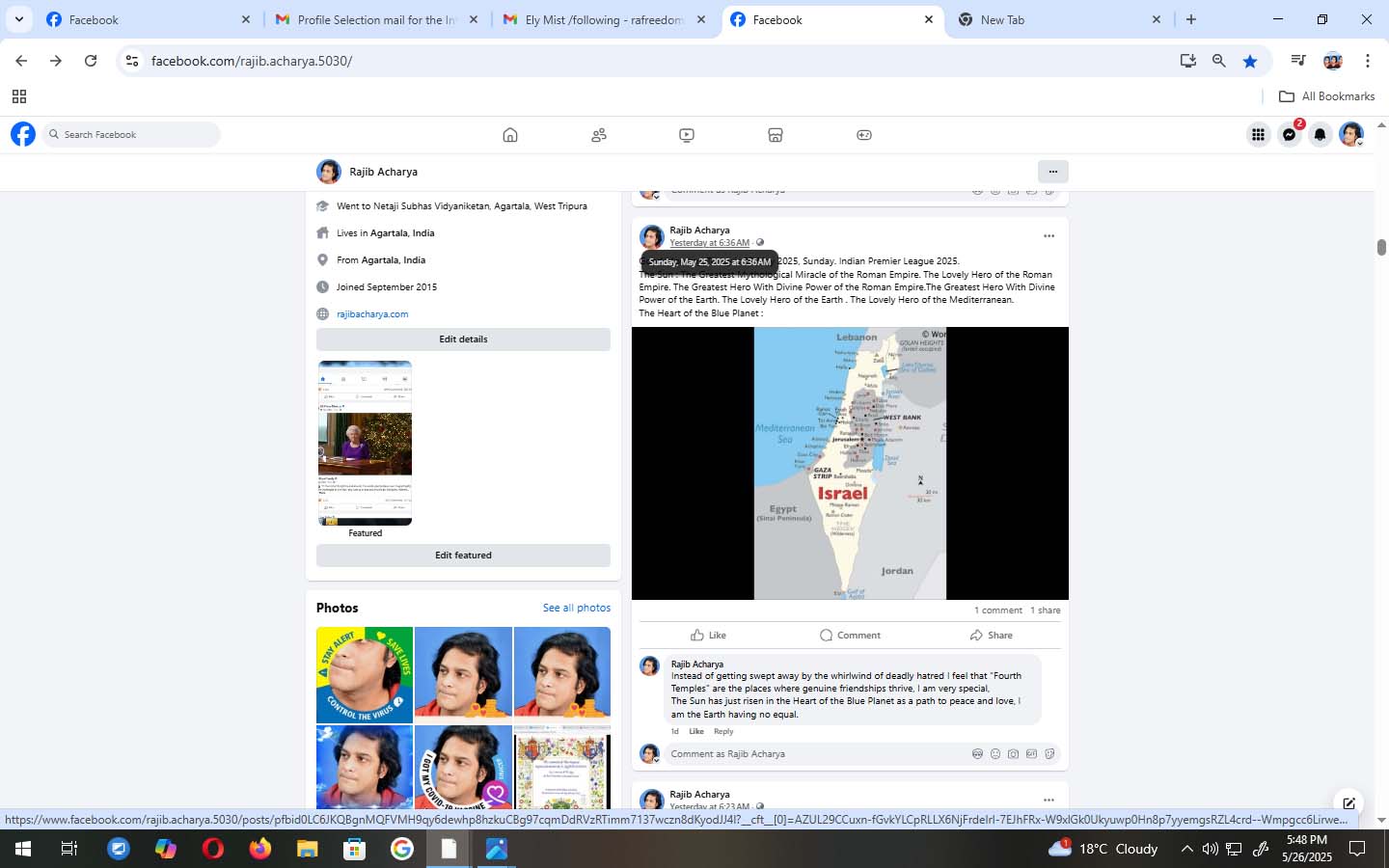Open the post audience globe icon

coord(760,243)
